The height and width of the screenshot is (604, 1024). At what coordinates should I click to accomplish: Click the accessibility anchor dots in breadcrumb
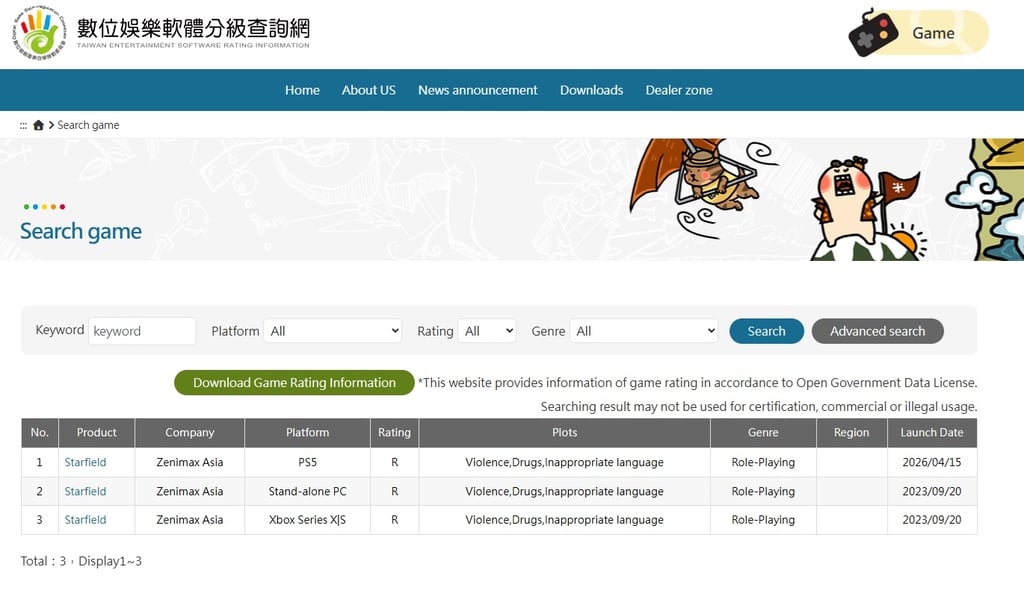coord(24,125)
